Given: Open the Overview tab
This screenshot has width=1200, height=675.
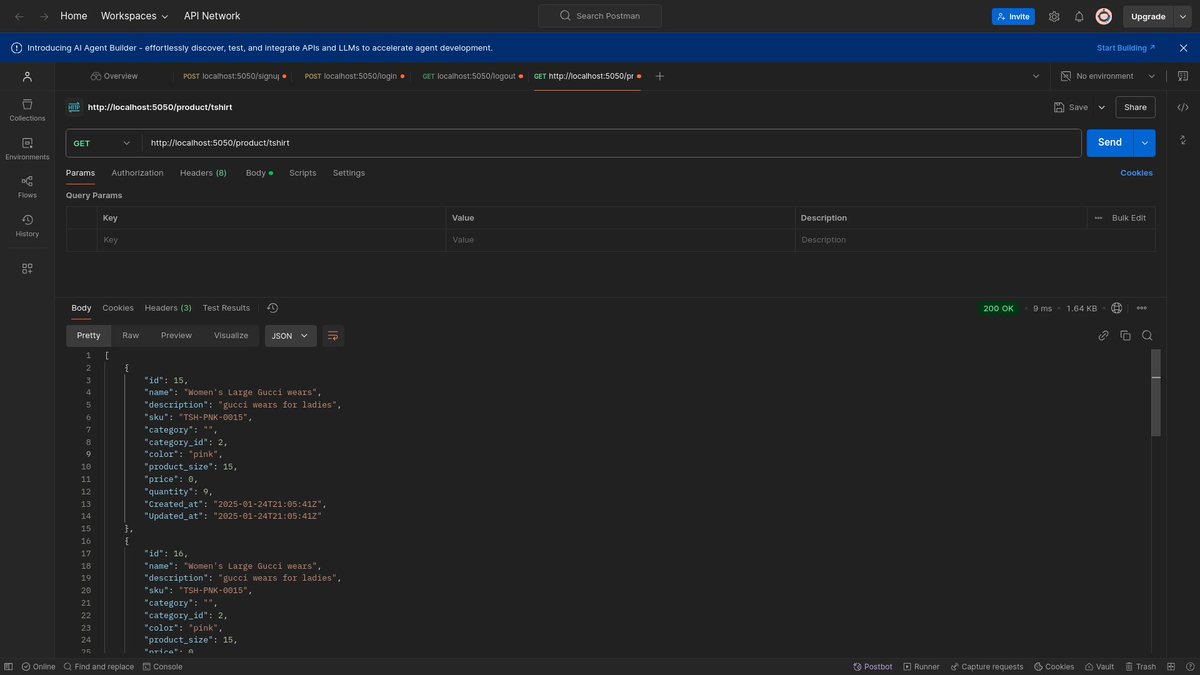Looking at the screenshot, I should [114, 76].
